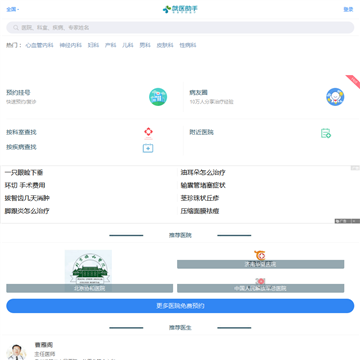
Task: Click the 301 logo of 解放军总医院
Action: 260,281
